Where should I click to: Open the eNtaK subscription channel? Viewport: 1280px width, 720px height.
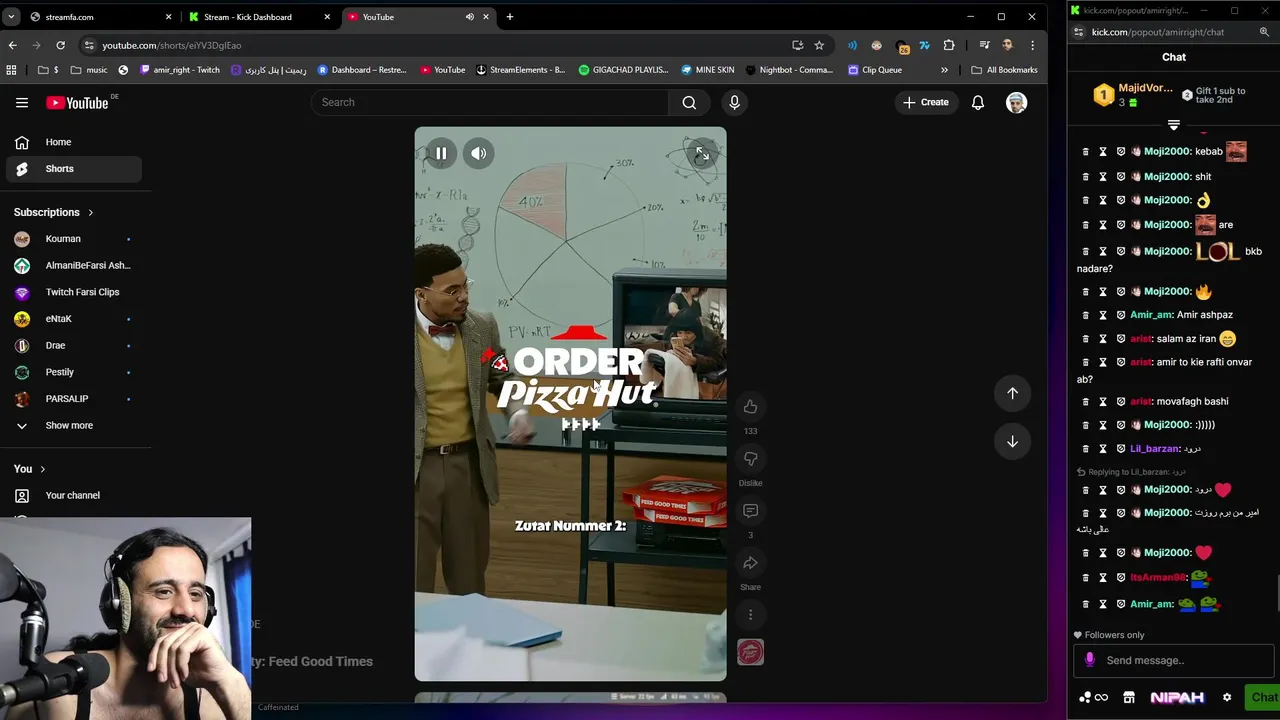74,319
